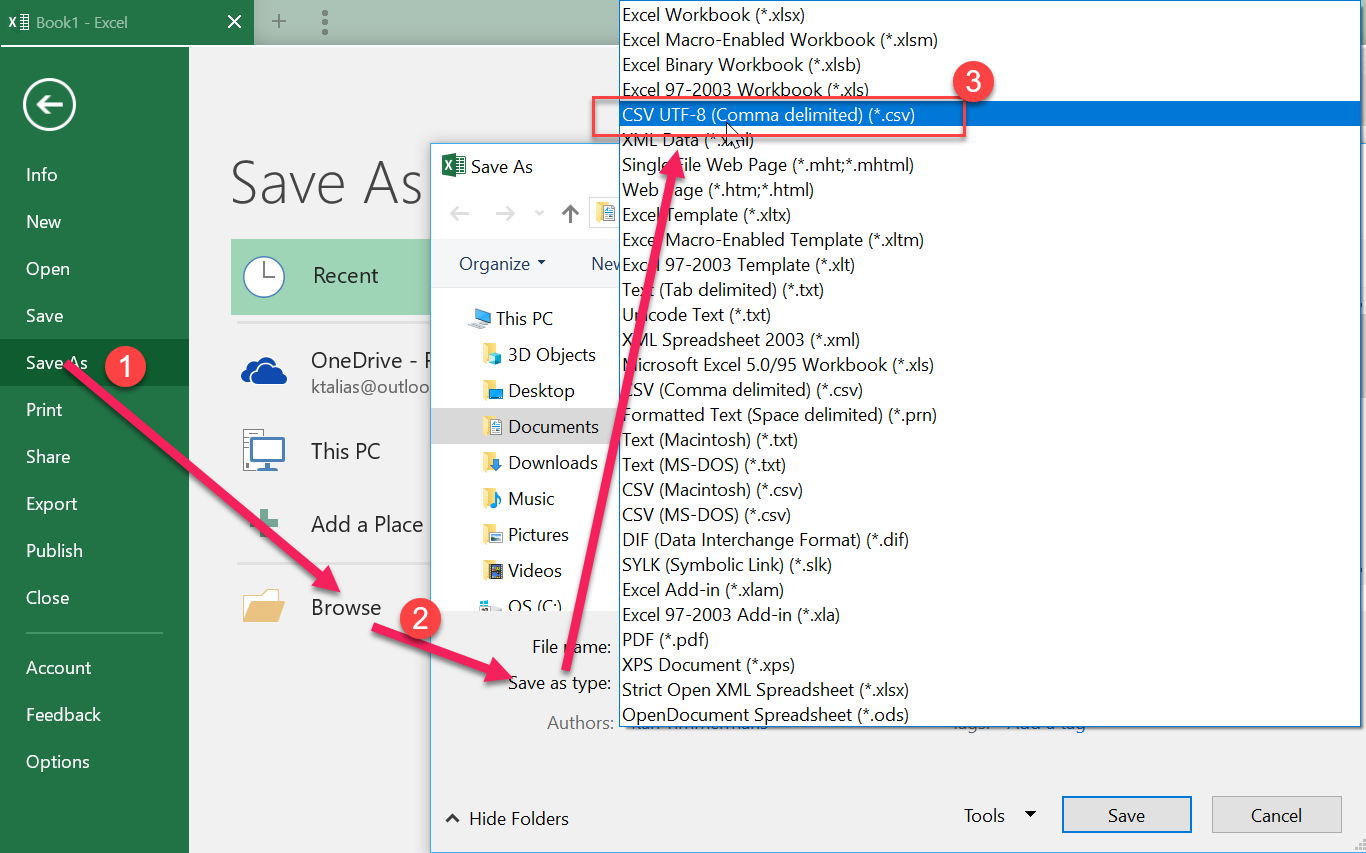Select Downloads folder in navigation tree
This screenshot has height=853, width=1366.
552,463
